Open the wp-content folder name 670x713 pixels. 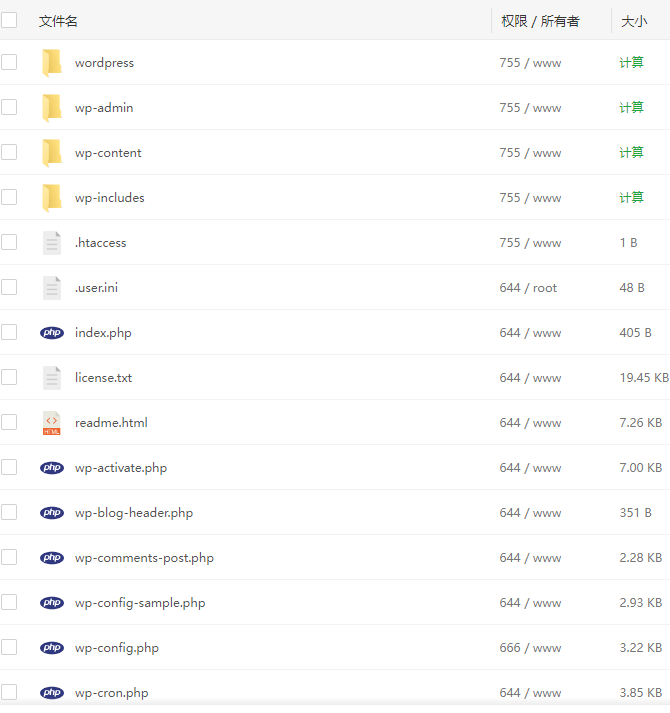(108, 153)
